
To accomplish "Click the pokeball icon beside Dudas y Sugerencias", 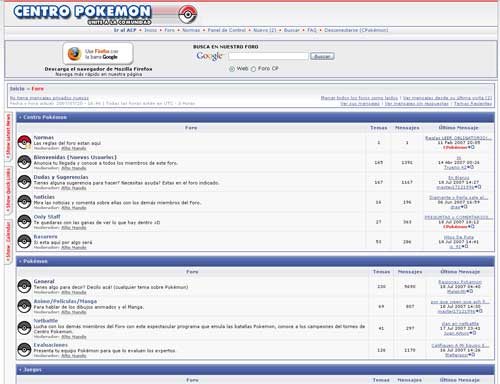I will tap(24, 182).
